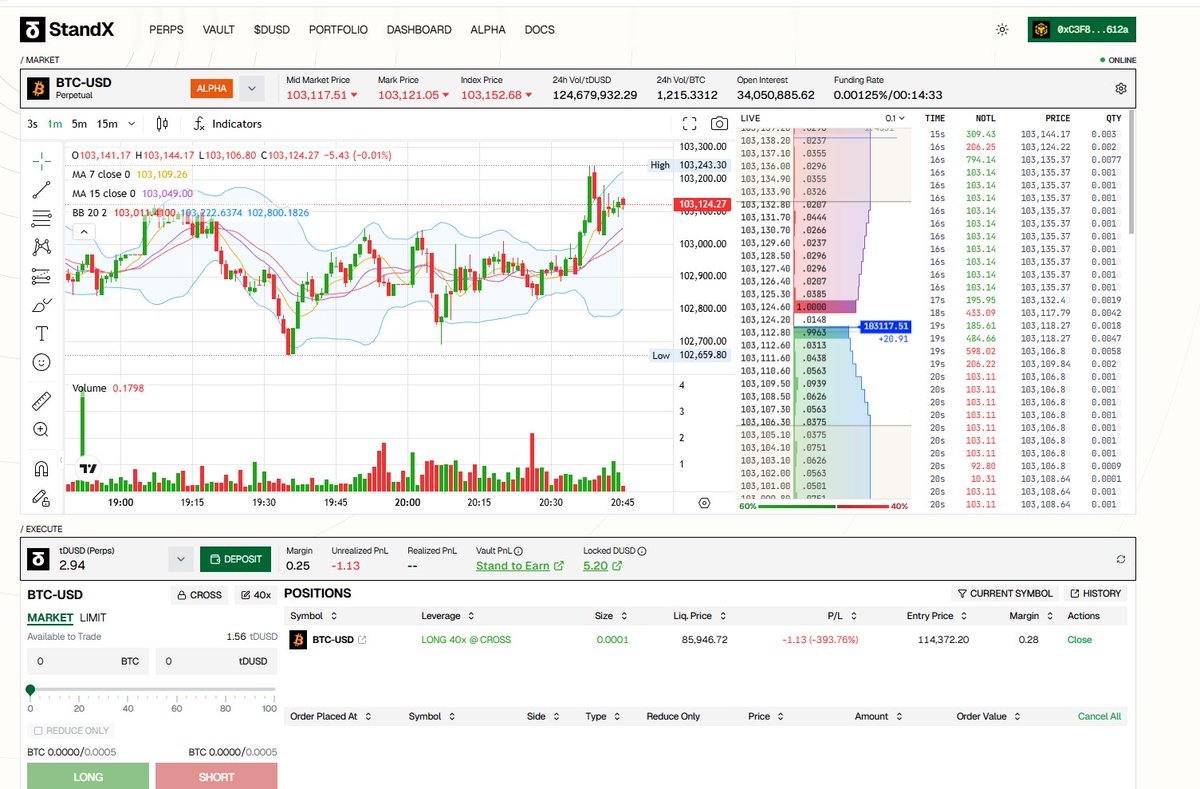Select the ruler measure tool

[41, 401]
